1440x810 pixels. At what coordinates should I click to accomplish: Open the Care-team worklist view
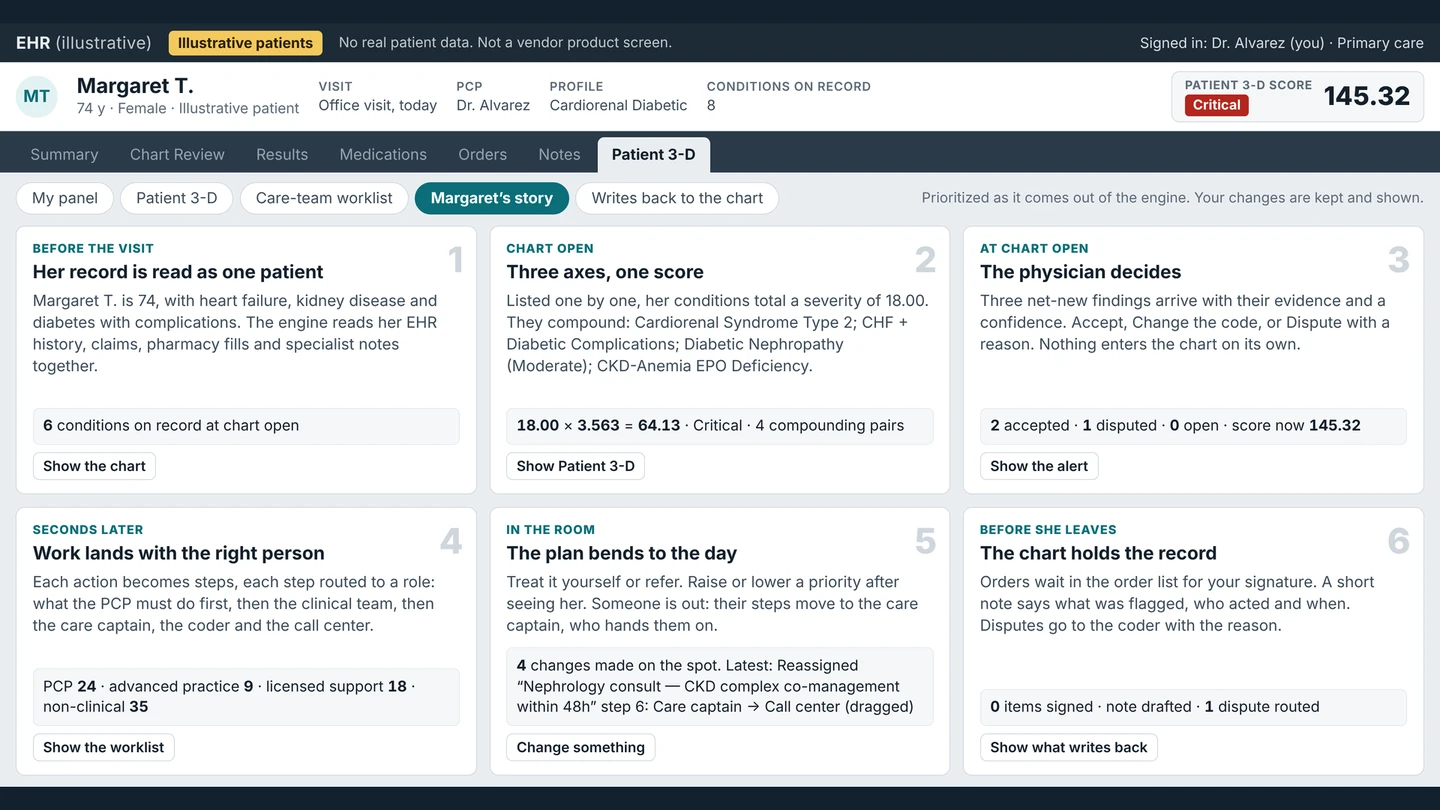click(x=324, y=198)
